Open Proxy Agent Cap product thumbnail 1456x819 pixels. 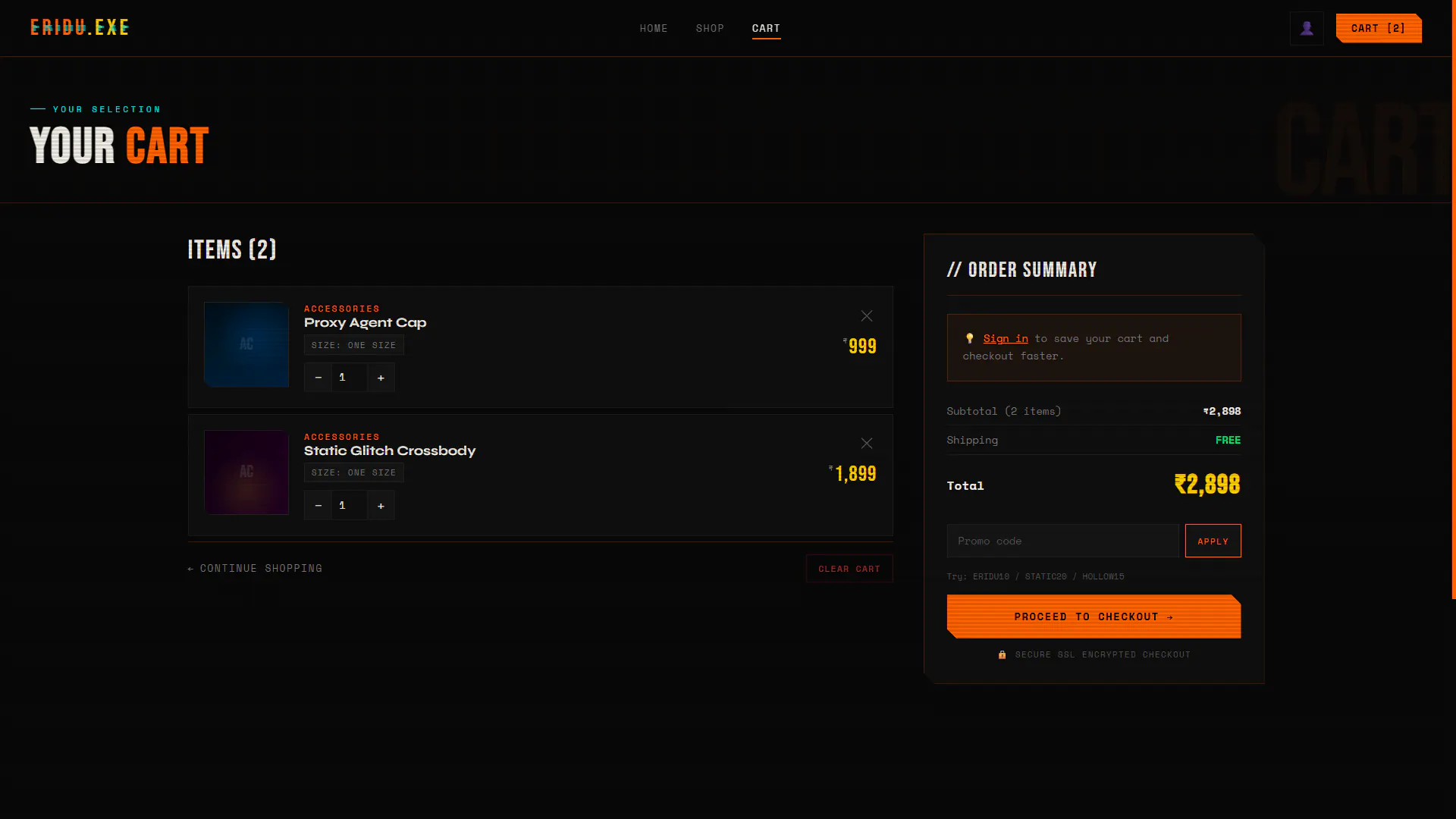coord(246,344)
